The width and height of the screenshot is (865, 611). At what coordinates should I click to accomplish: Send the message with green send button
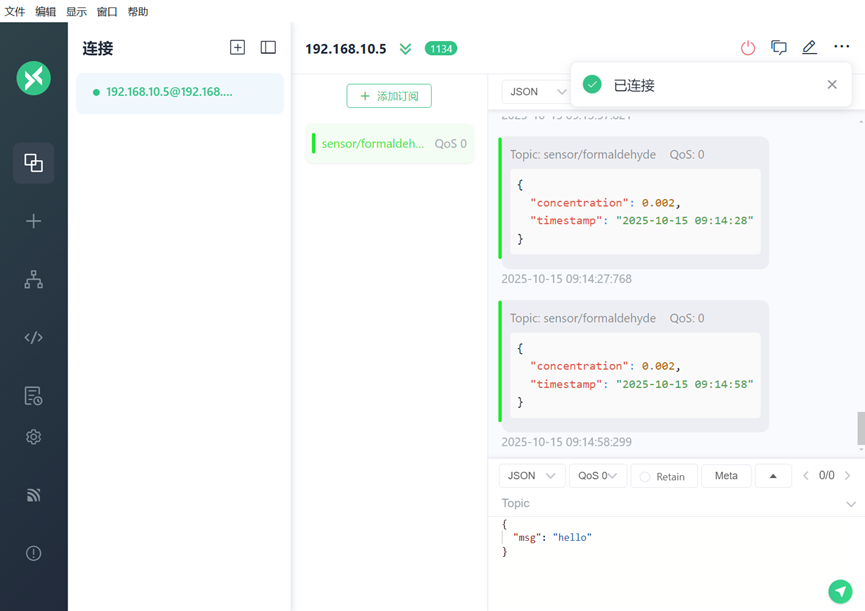click(x=840, y=592)
